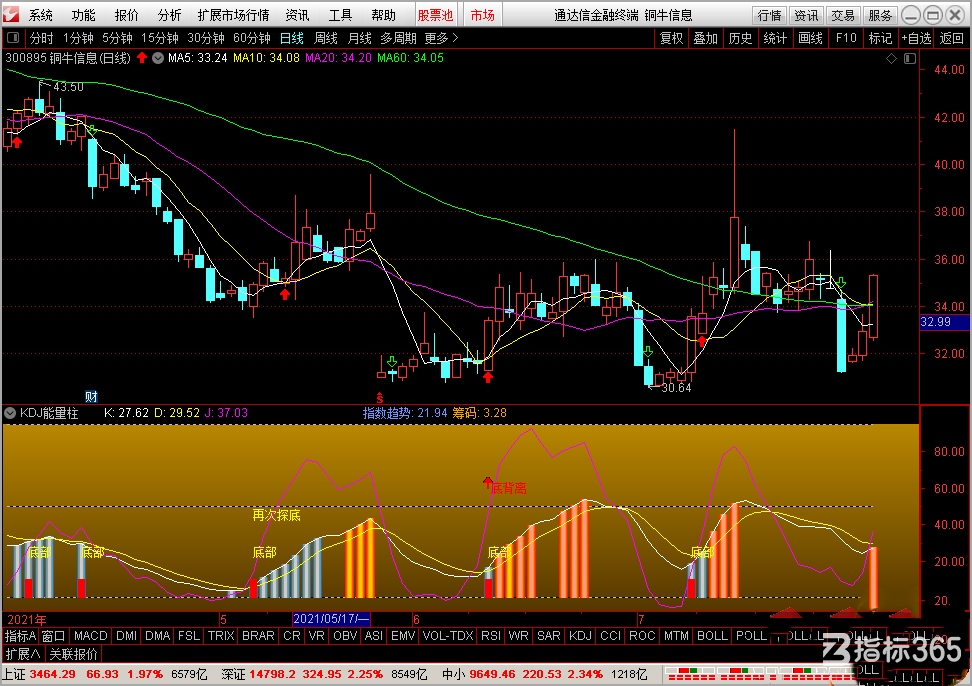
Task: Select the 周线 weekly chart period
Action: 325,38
